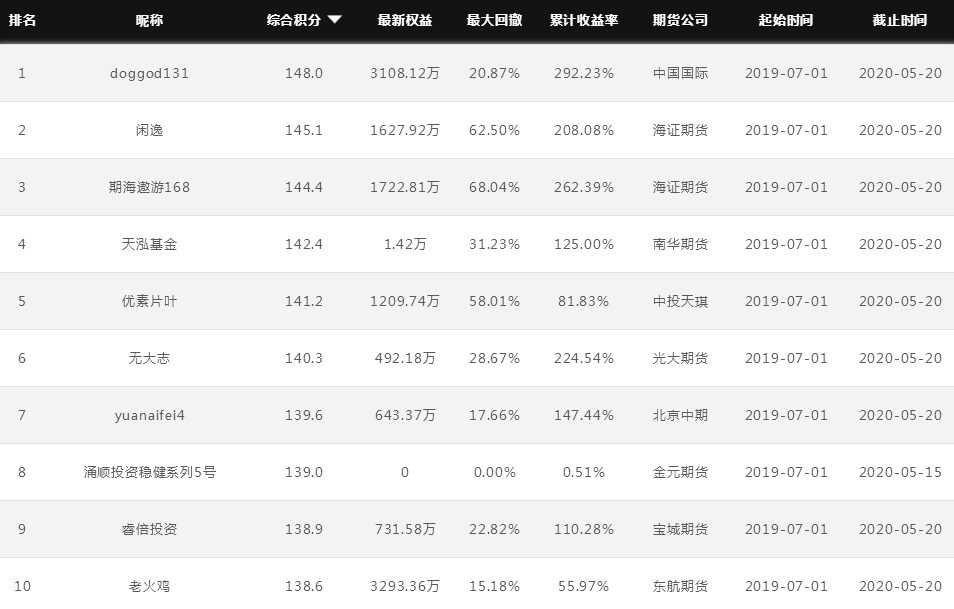954x609 pixels.
Task: Click the 截止时间 column header
Action: 899,20
